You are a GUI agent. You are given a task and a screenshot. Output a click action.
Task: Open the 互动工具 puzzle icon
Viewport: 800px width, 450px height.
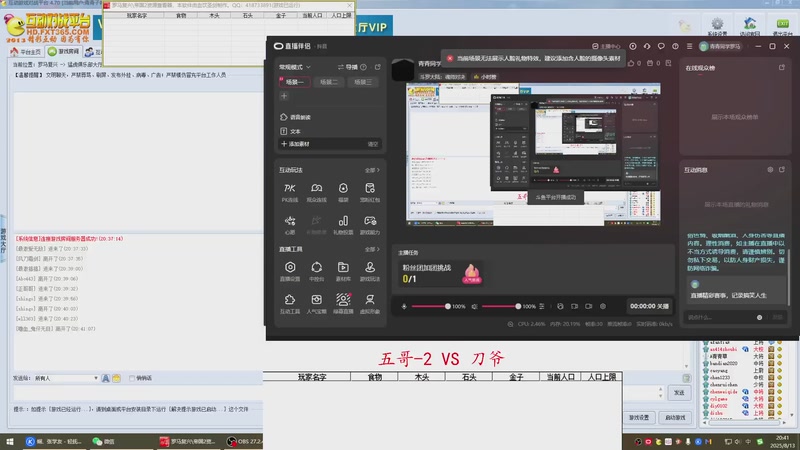click(x=290, y=304)
